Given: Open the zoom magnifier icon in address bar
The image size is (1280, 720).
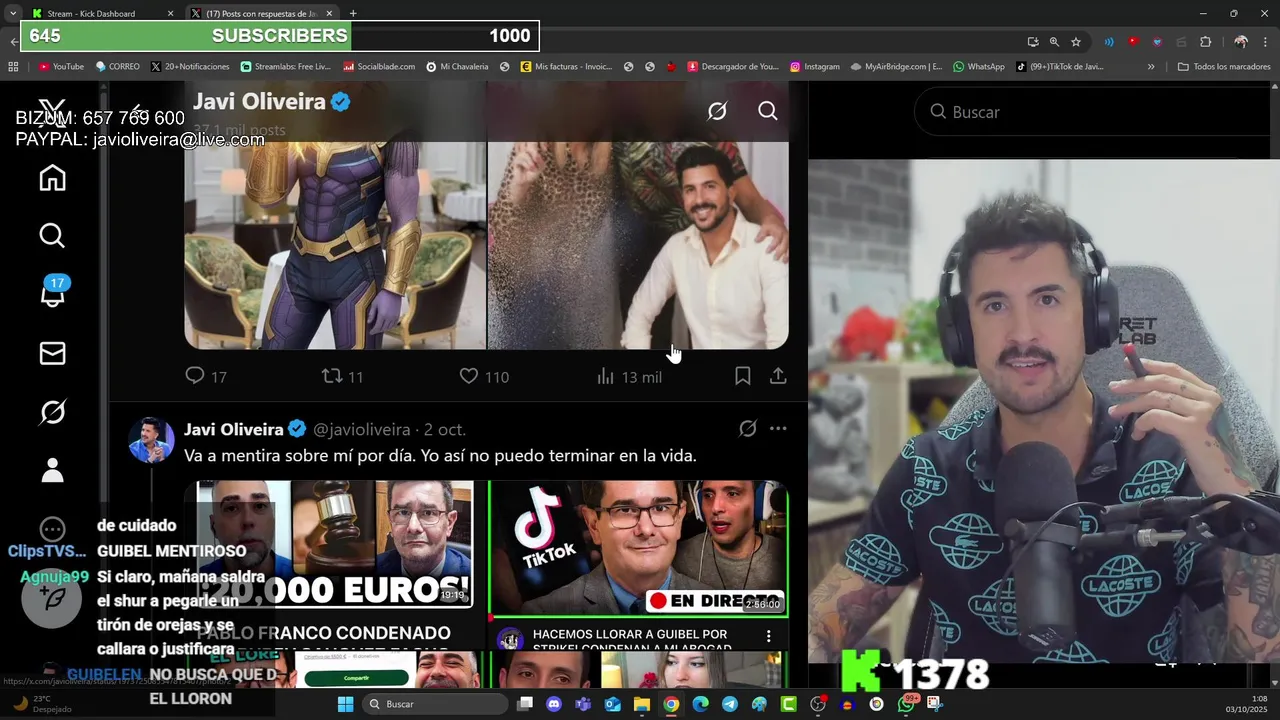Looking at the screenshot, I should coord(1054,41).
